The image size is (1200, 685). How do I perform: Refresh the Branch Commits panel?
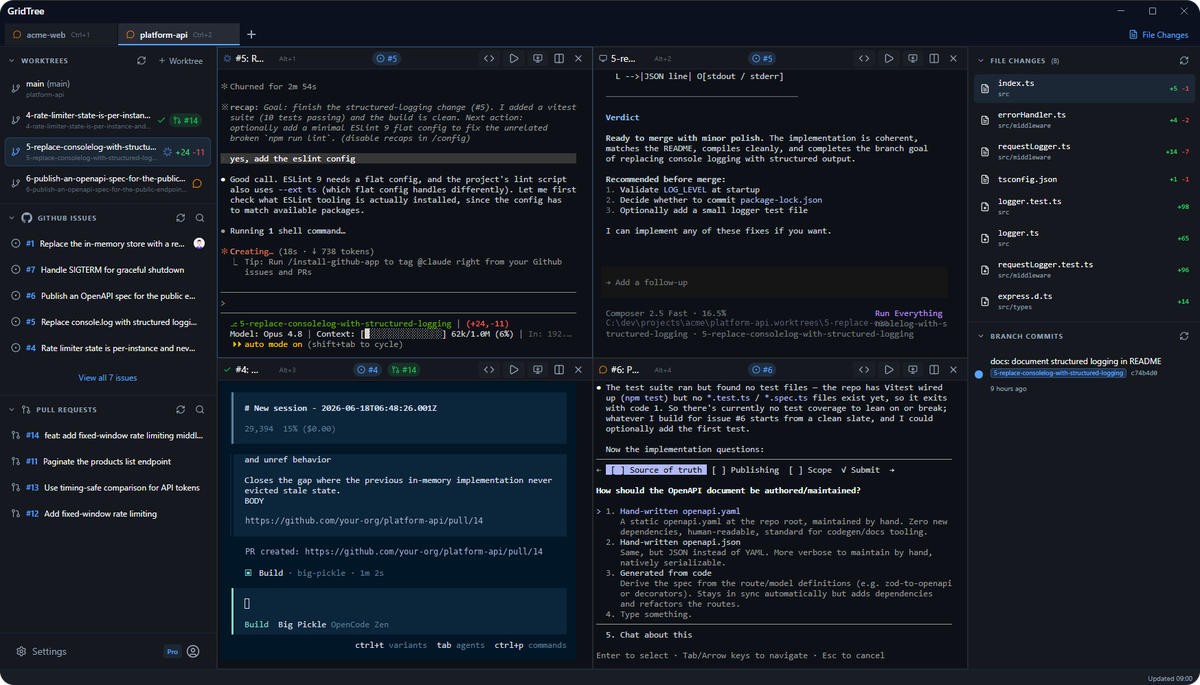pyautogui.click(x=1184, y=336)
